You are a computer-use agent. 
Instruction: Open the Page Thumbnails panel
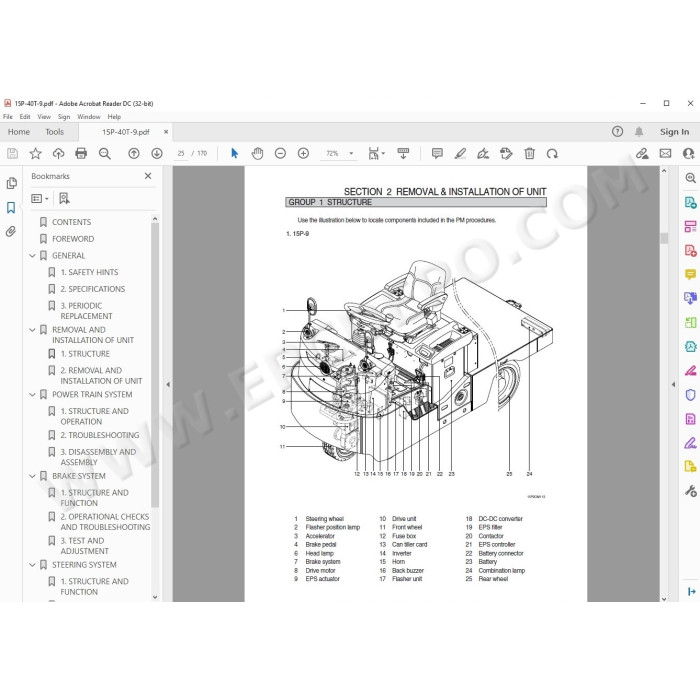pyautogui.click(x=12, y=183)
